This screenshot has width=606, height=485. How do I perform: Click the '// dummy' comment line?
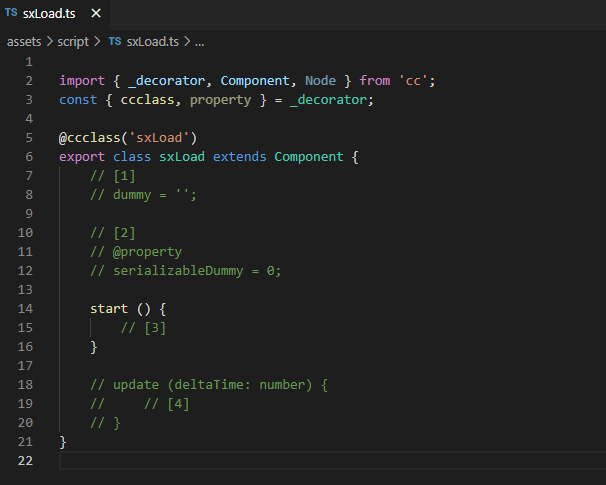pos(143,195)
